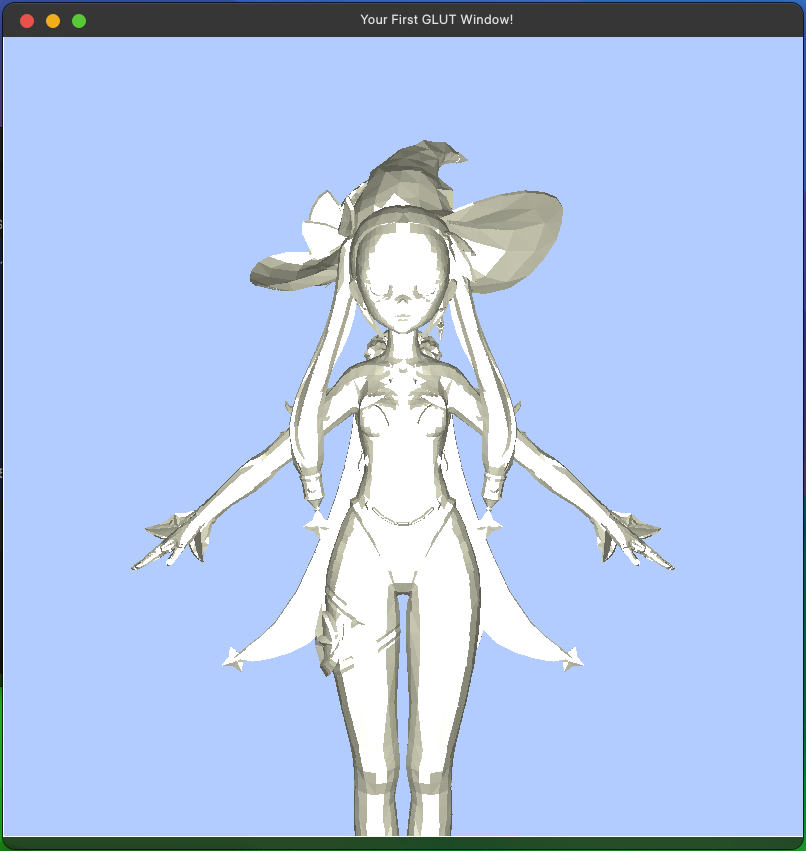Click the "Your First GLUT Window!" title text
Viewport: 806px width, 851px height.
click(436, 20)
